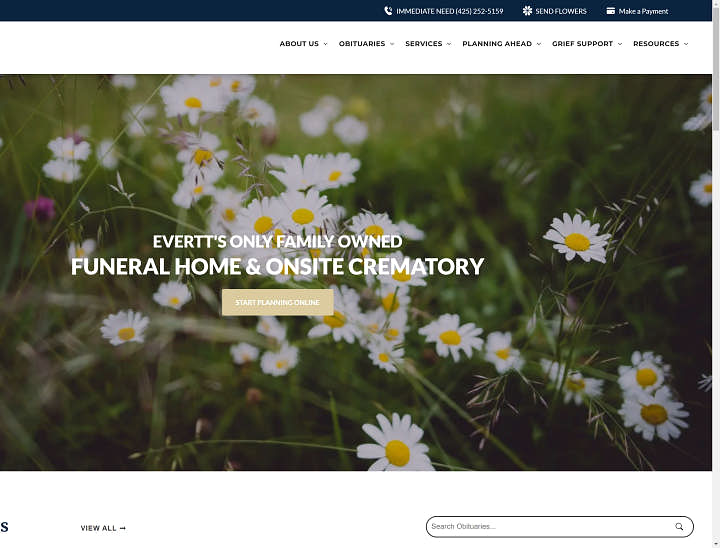Click the phone icon beside Immediate Need
This screenshot has height=548, width=720.
pos(388,11)
